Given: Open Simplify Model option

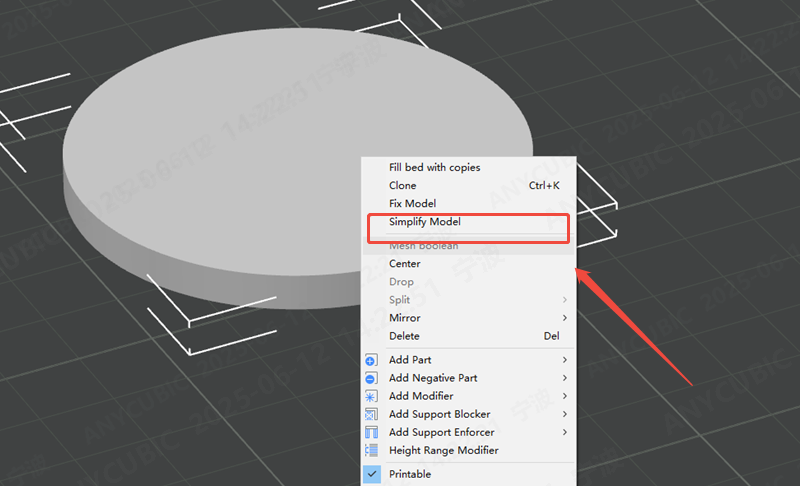Looking at the screenshot, I should tap(469, 222).
